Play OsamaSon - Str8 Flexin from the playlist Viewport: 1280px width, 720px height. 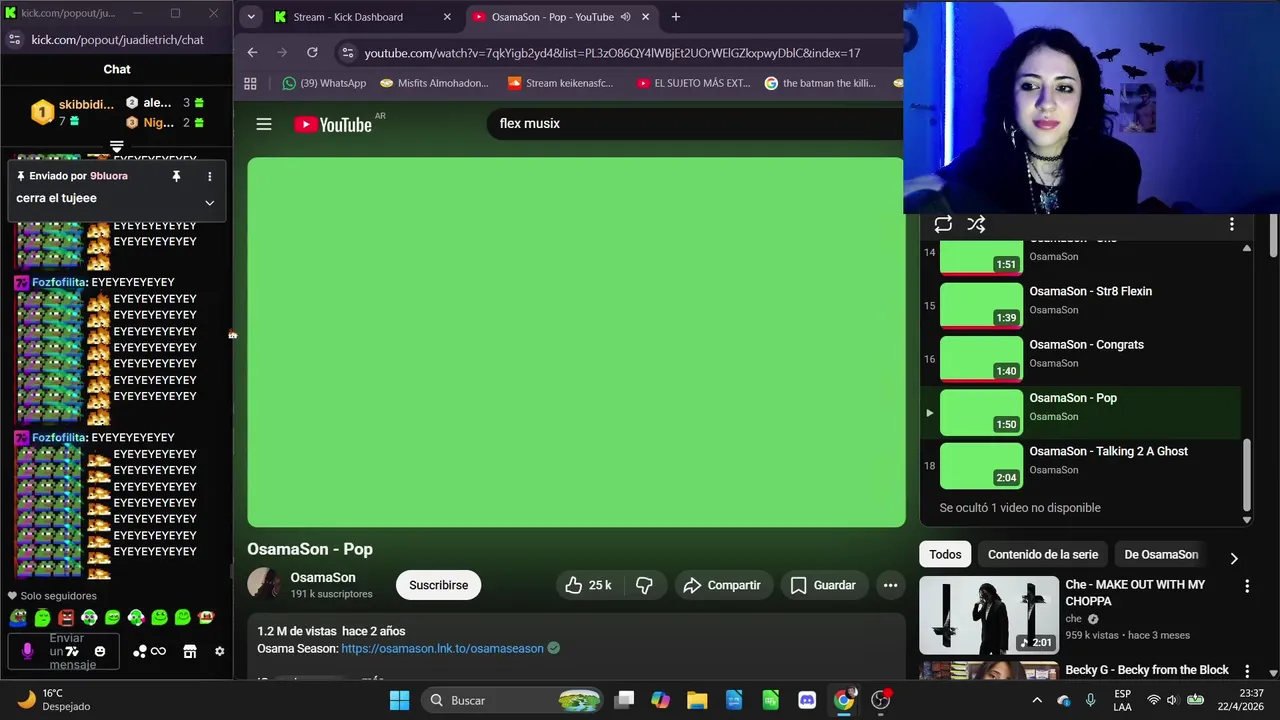pyautogui.click(x=1080, y=305)
